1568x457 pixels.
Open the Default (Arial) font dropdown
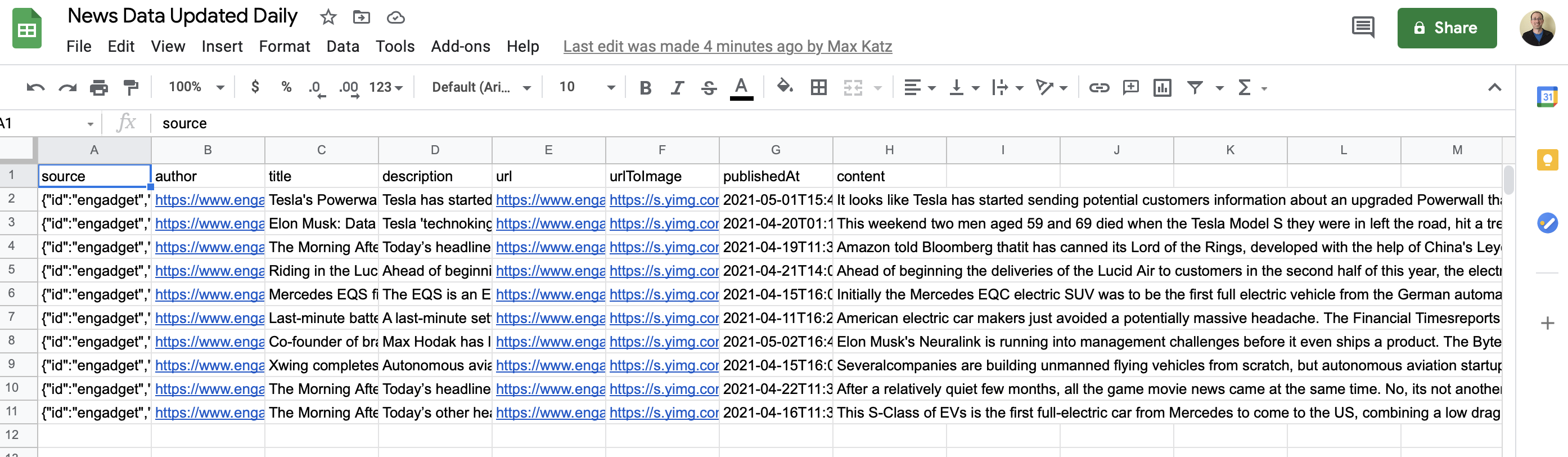point(481,87)
